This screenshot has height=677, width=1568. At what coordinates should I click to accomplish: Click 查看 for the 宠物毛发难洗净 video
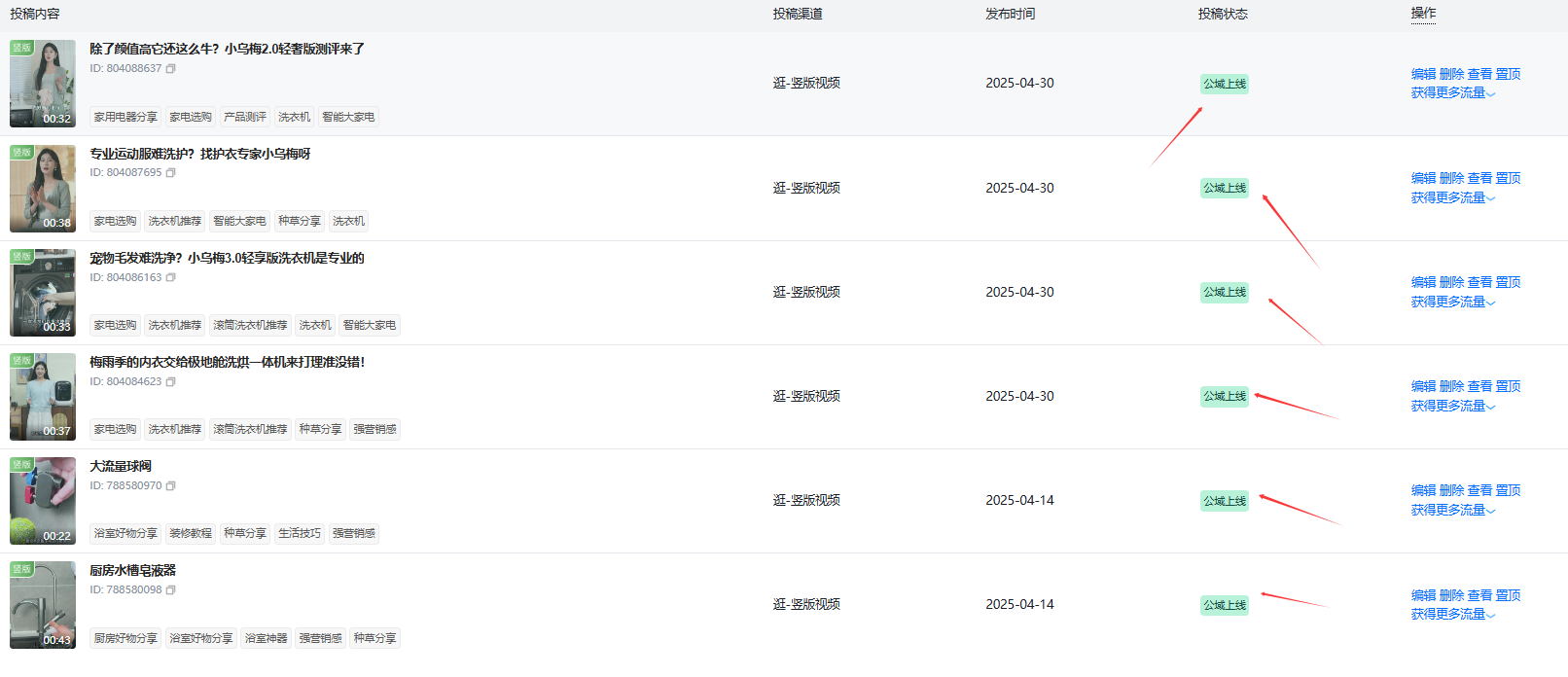point(1479,283)
